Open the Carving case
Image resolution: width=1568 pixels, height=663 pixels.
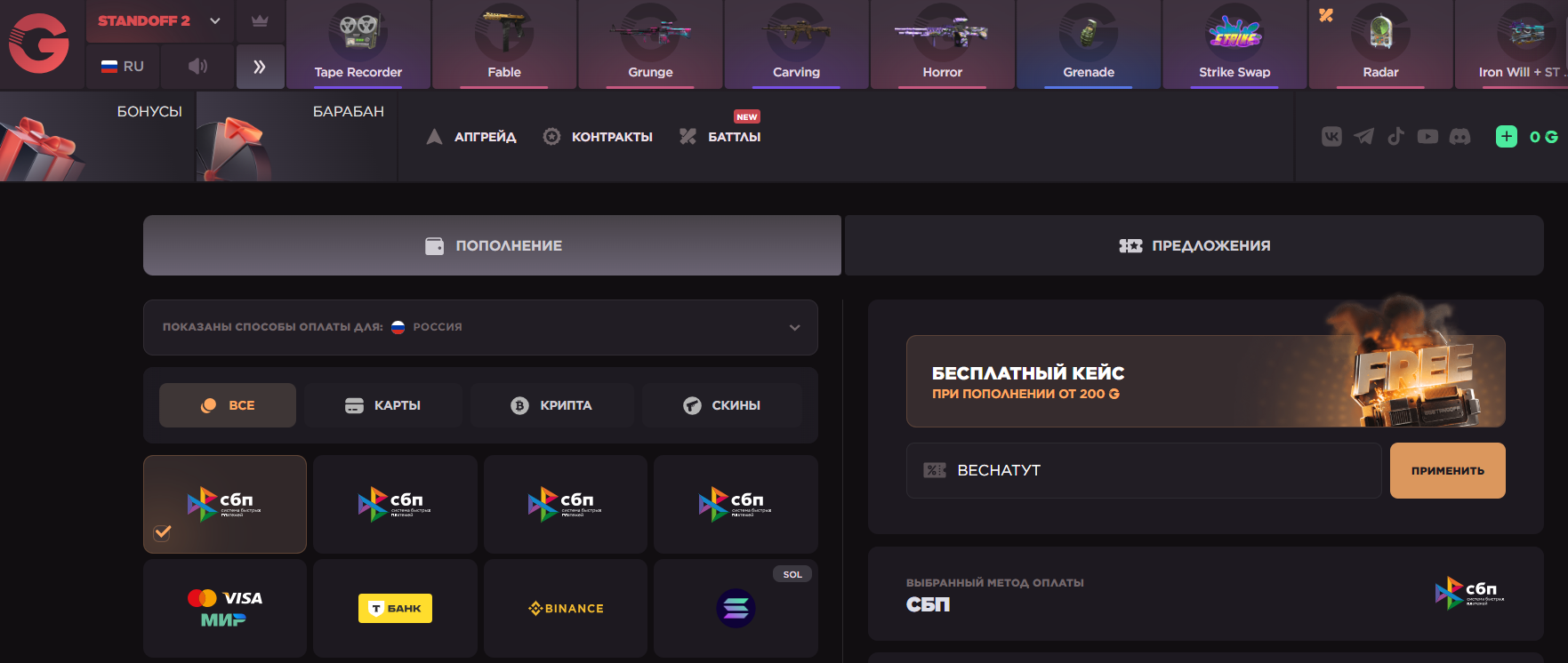pos(796,44)
